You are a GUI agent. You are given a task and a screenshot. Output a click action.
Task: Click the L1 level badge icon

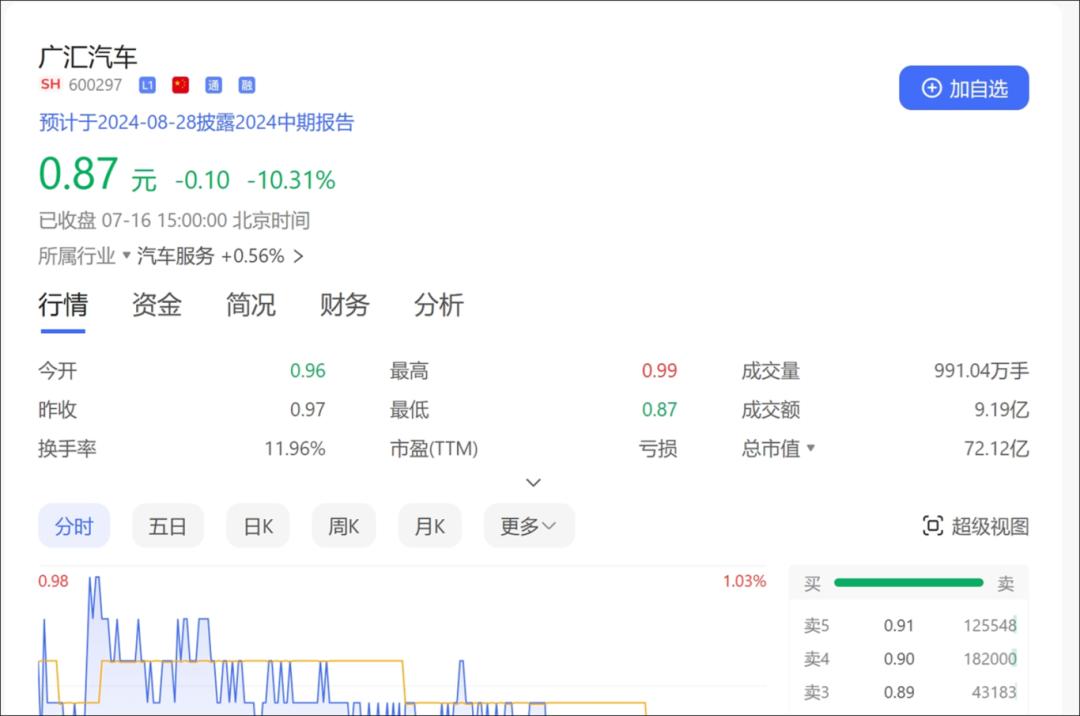[147, 85]
